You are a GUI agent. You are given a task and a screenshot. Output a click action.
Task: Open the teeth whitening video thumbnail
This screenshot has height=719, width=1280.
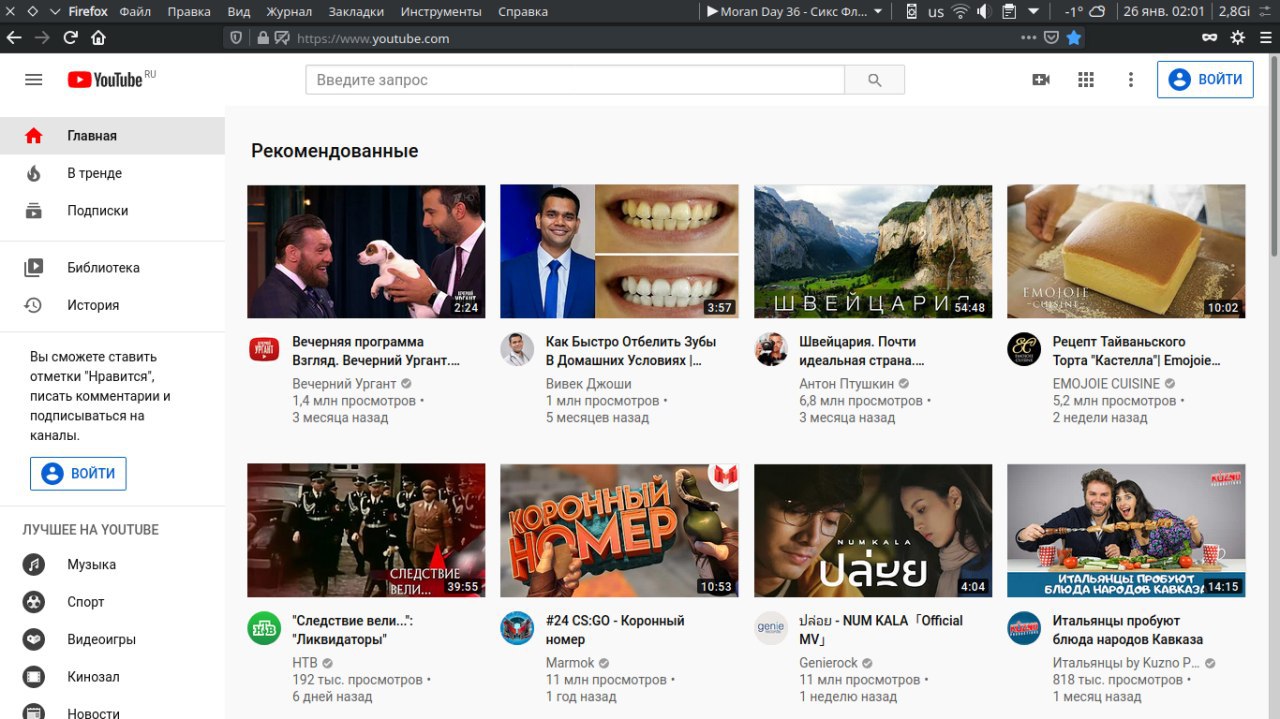point(619,252)
